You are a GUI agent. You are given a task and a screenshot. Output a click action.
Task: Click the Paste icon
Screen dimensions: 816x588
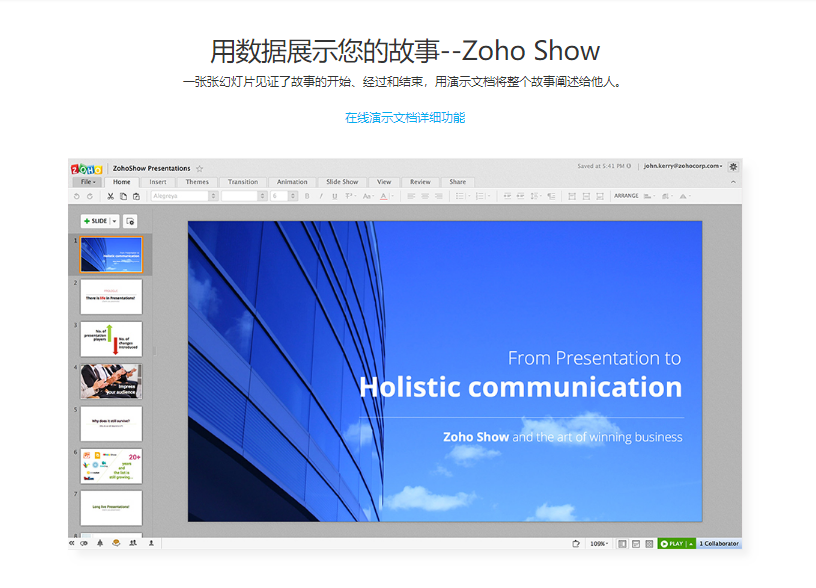136,196
